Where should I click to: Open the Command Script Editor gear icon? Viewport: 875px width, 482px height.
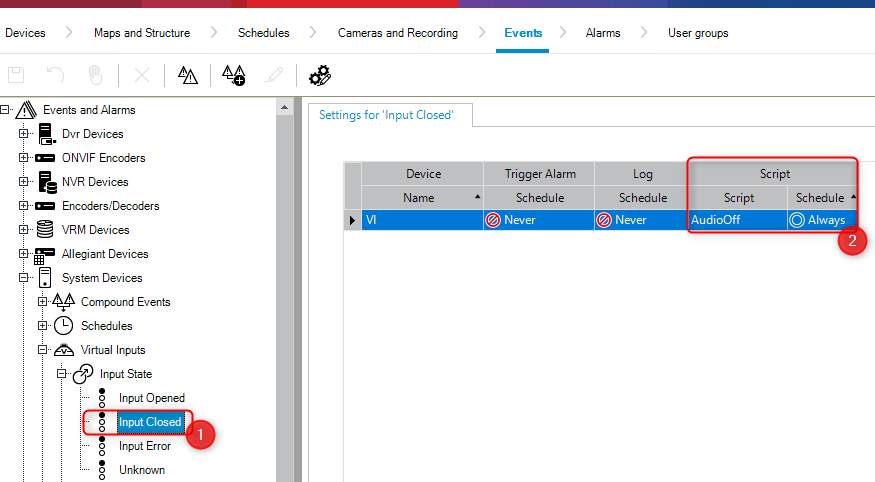coord(320,75)
